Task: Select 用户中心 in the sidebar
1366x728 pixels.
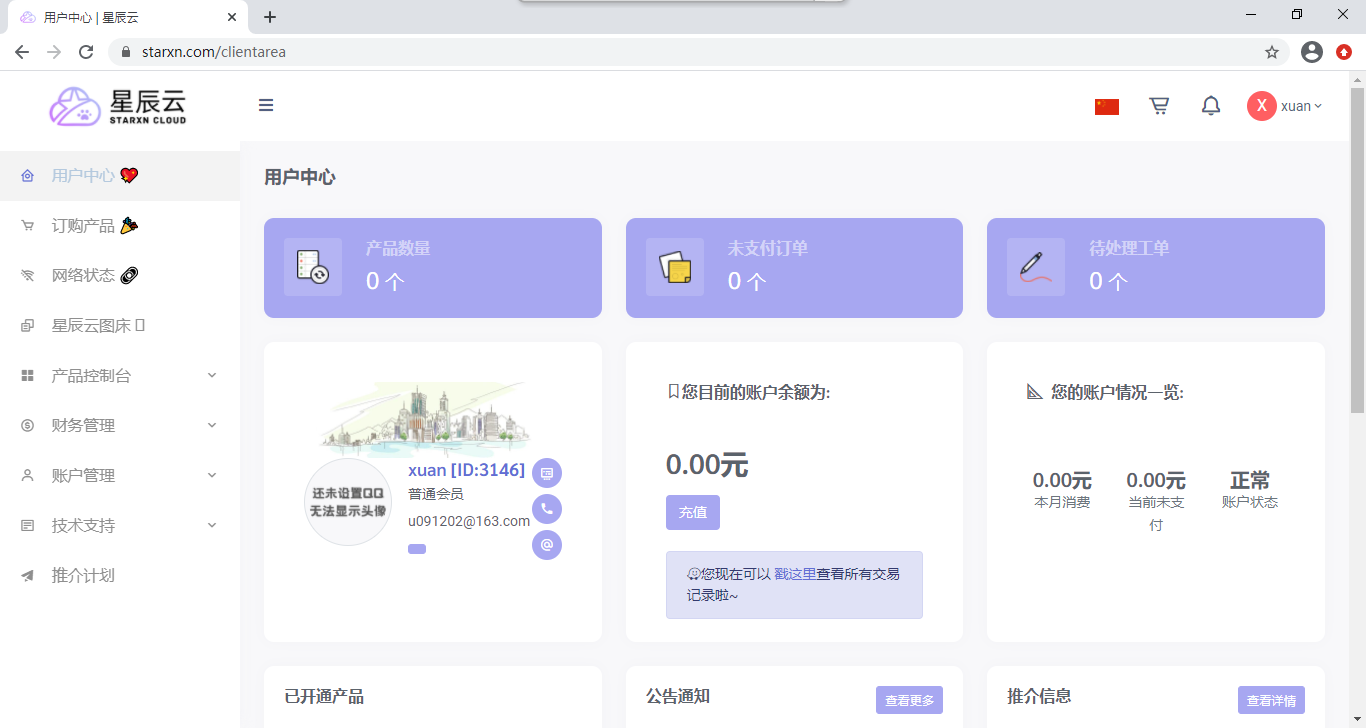Action: click(120, 176)
